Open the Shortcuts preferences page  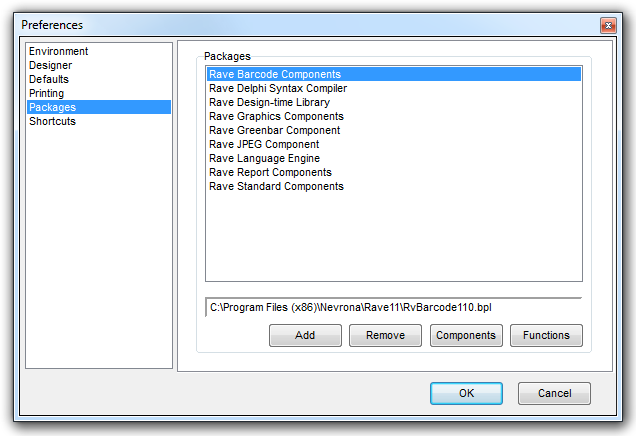52,121
